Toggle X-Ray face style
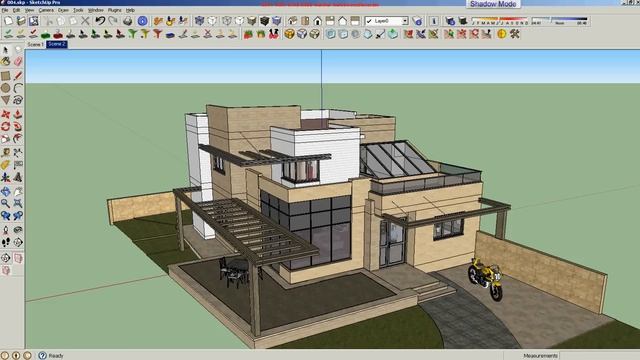The height and width of the screenshot is (360, 640). [x=199, y=20]
